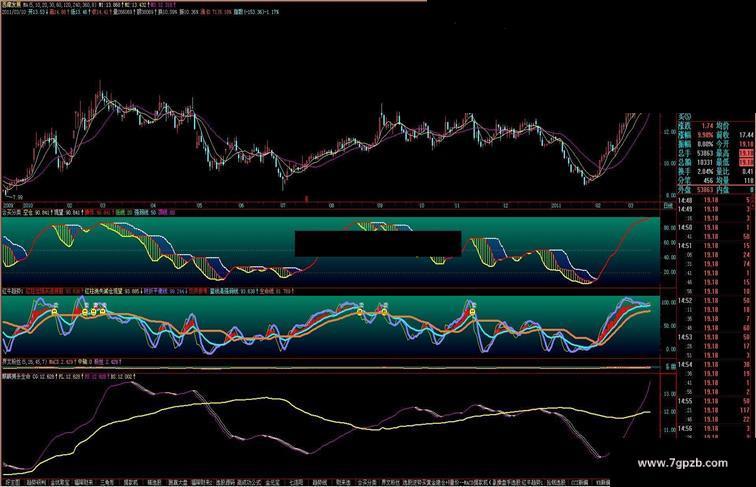This screenshot has height=487, width=756.
Task: Click the 2011 year label on the time axis
Action: [x=556, y=205]
